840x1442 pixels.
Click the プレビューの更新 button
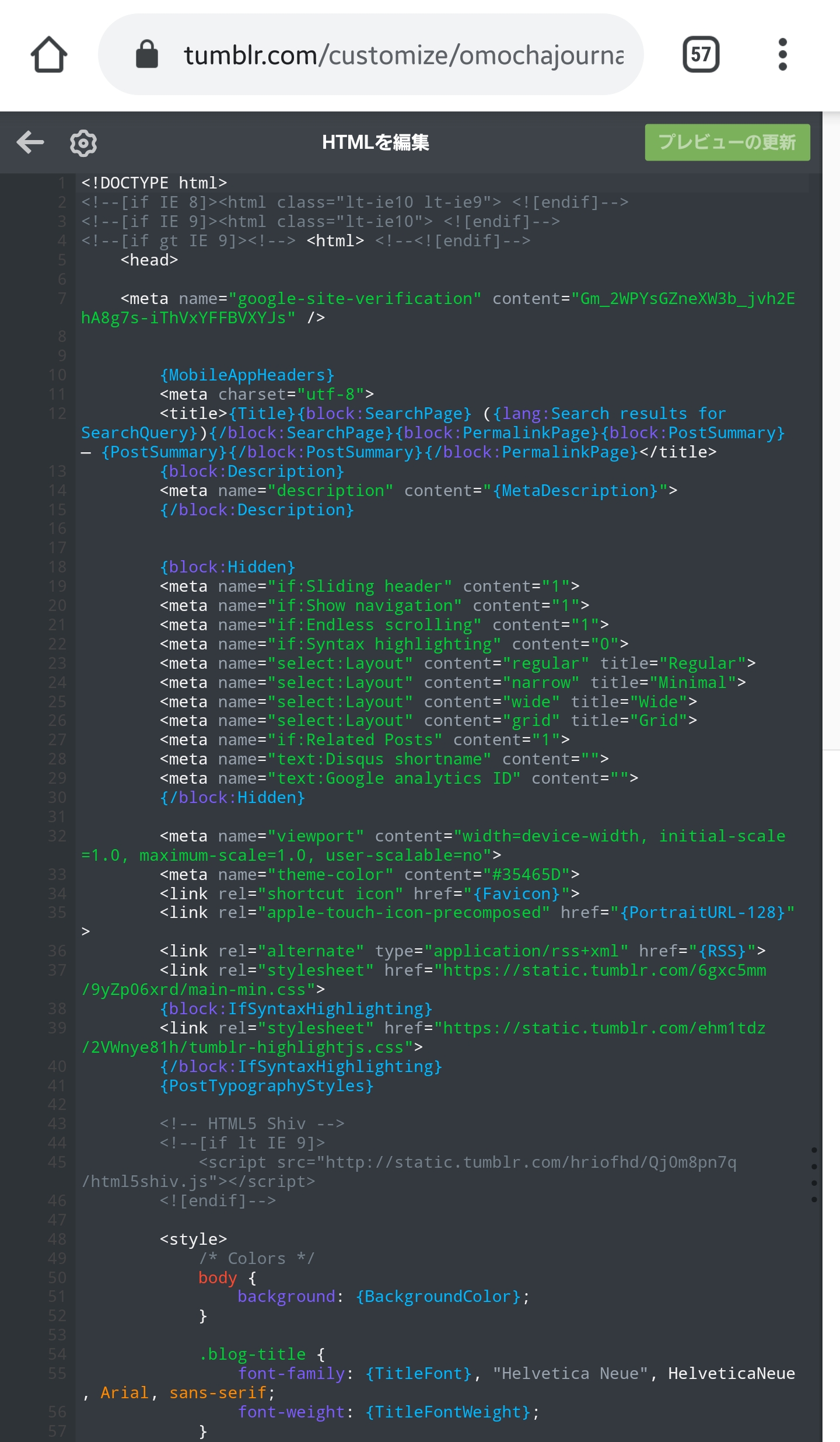[727, 142]
